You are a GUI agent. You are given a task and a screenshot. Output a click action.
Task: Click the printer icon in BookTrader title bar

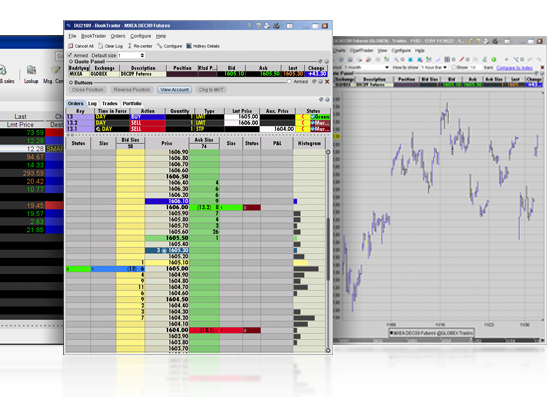[x=267, y=26]
